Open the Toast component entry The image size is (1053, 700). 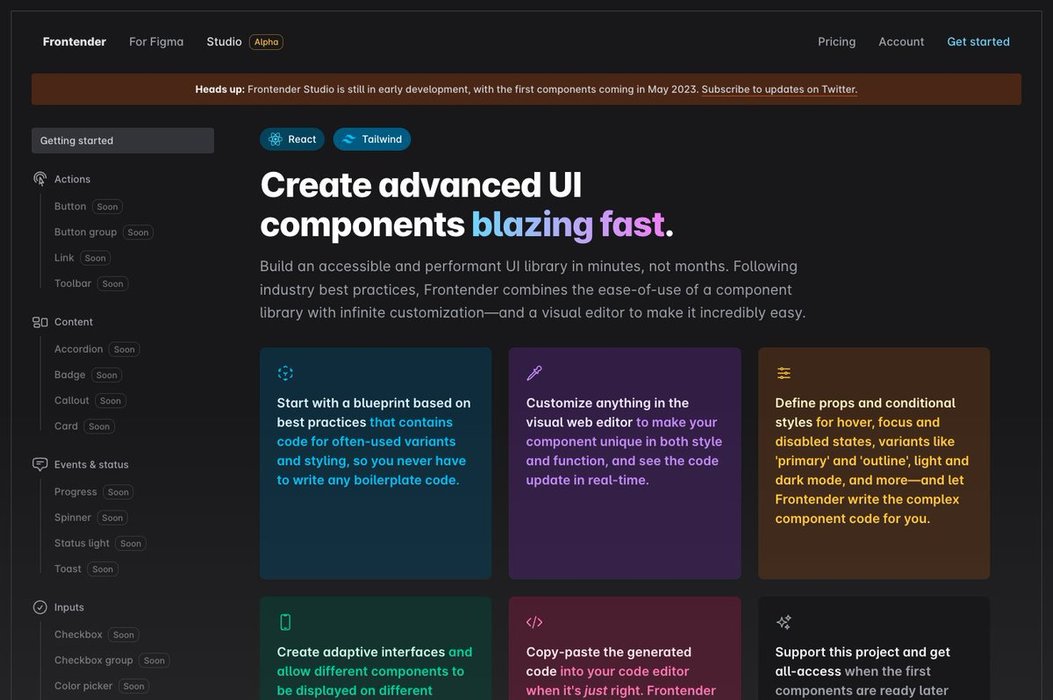pos(68,568)
